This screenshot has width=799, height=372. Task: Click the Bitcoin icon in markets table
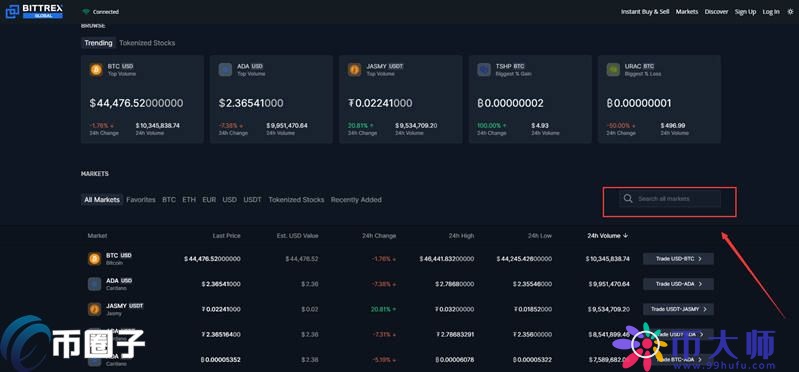pos(94,259)
